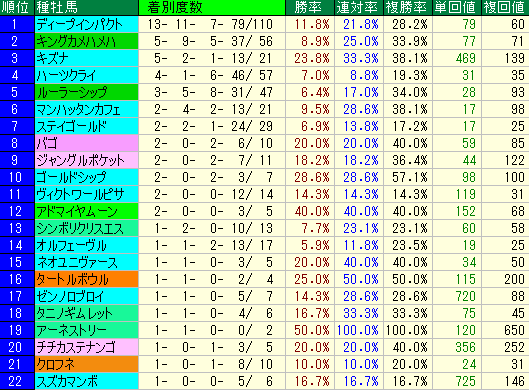Select the orange タートルボウル cell
529x390 pixels.
pos(86,279)
